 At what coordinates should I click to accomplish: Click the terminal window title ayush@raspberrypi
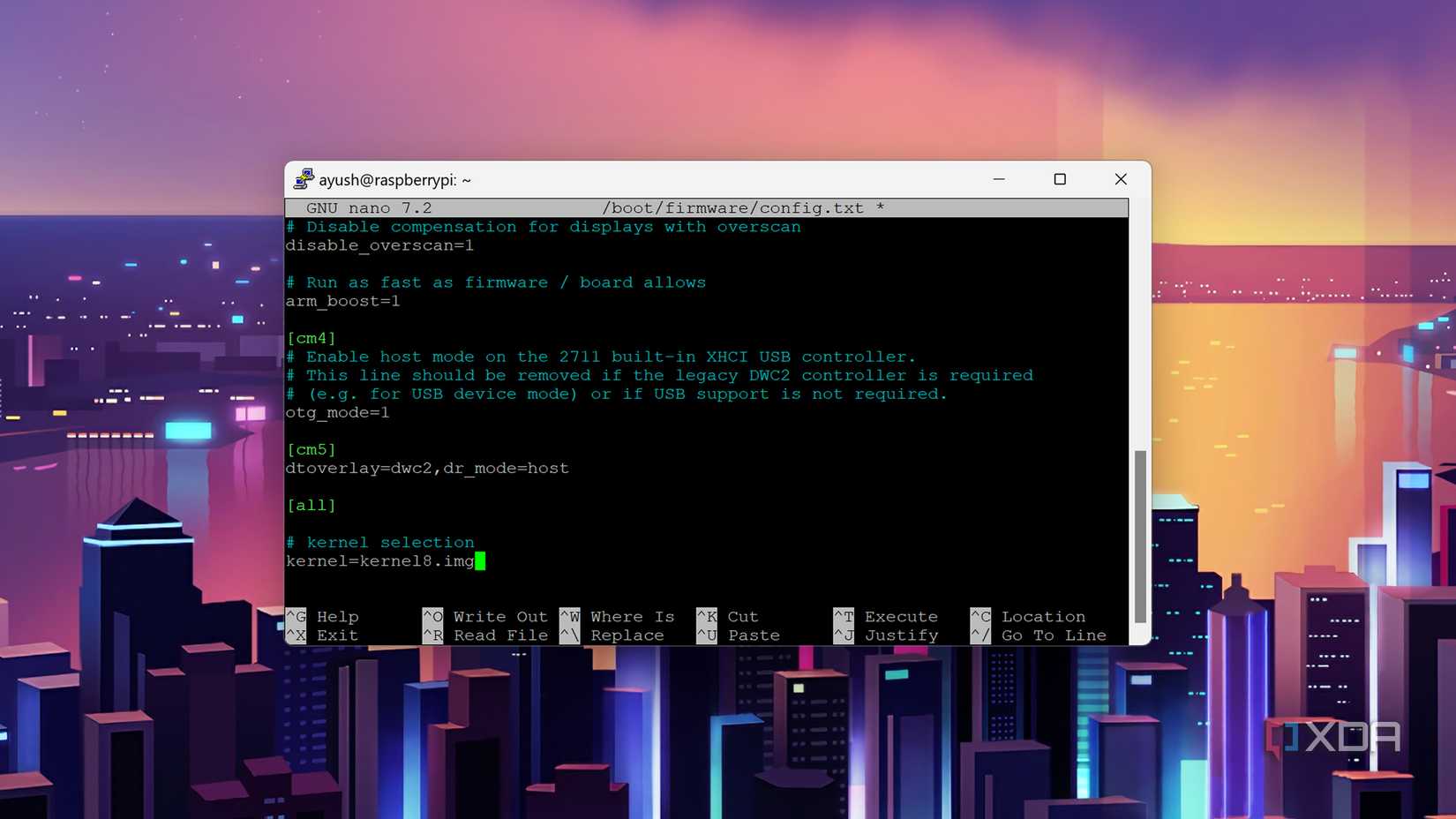(x=394, y=179)
